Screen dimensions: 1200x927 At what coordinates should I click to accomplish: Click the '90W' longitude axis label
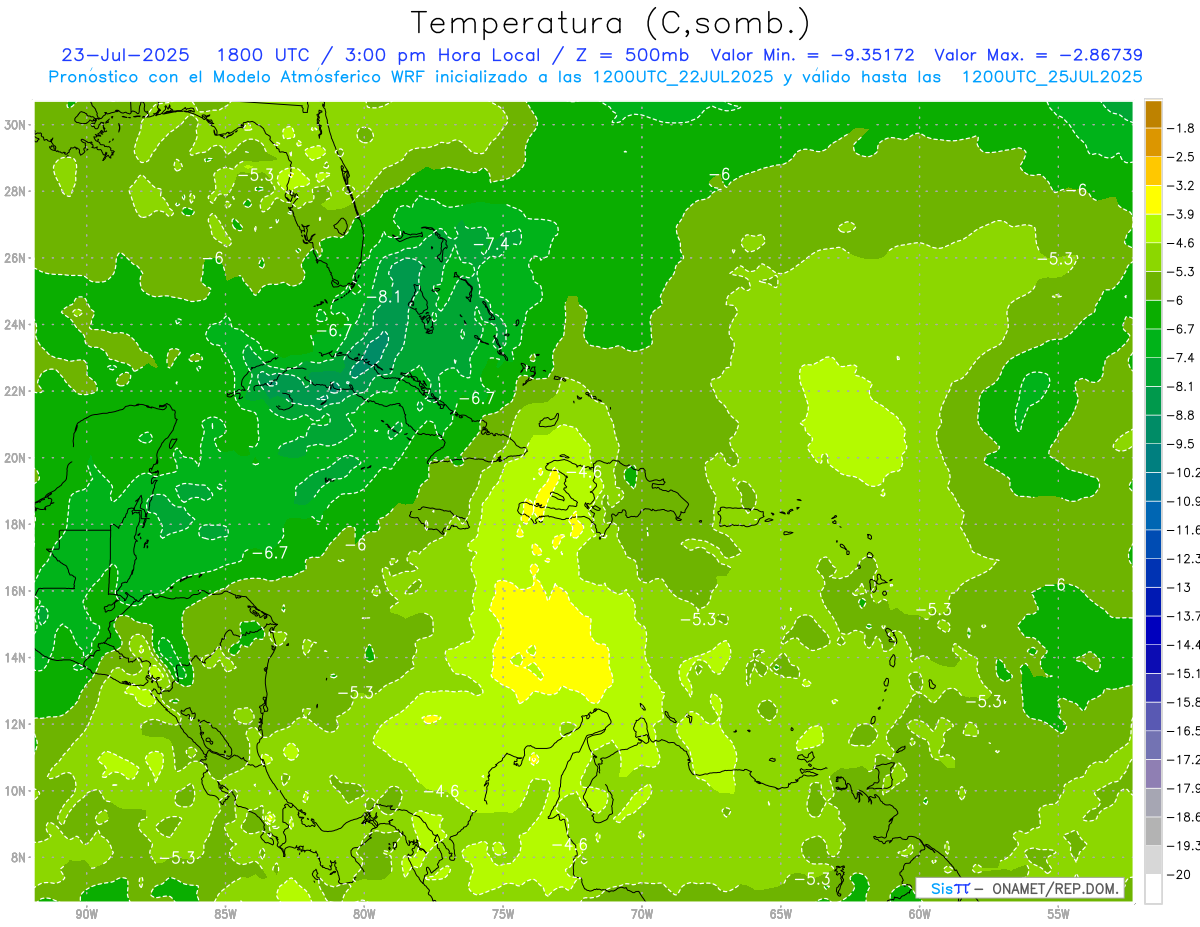click(86, 914)
